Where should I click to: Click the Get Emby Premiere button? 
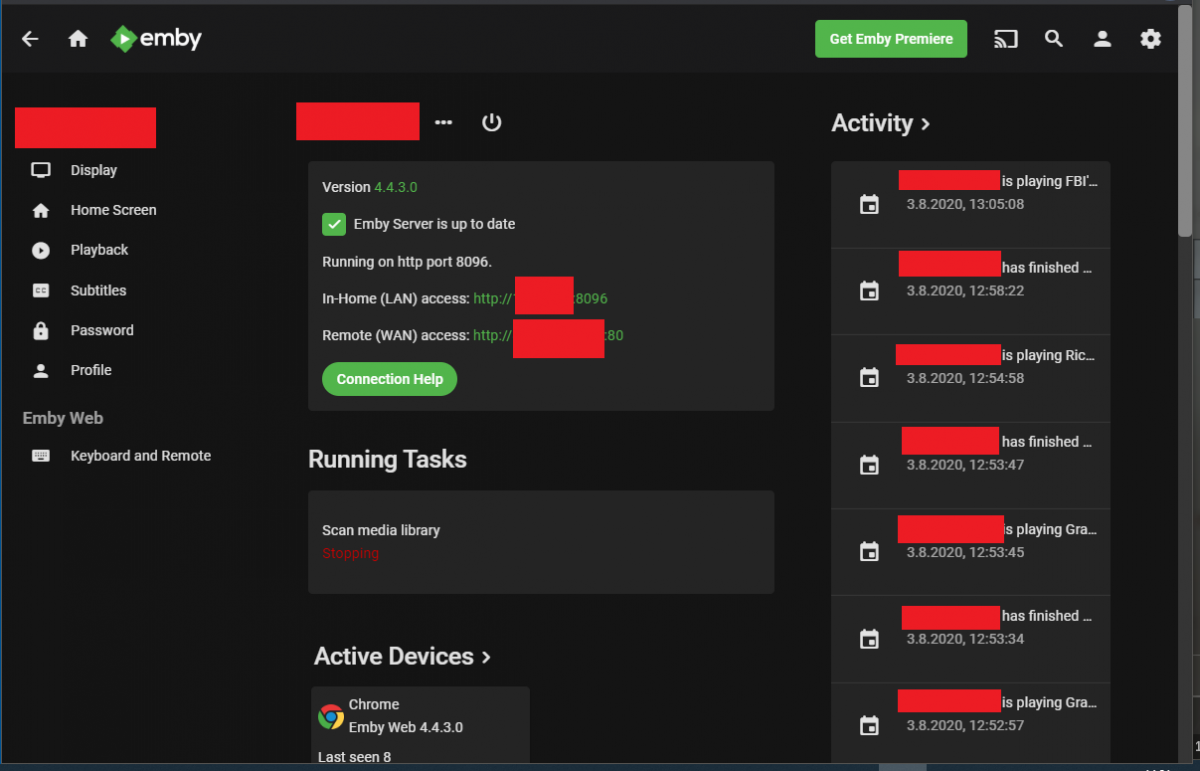click(x=890, y=38)
